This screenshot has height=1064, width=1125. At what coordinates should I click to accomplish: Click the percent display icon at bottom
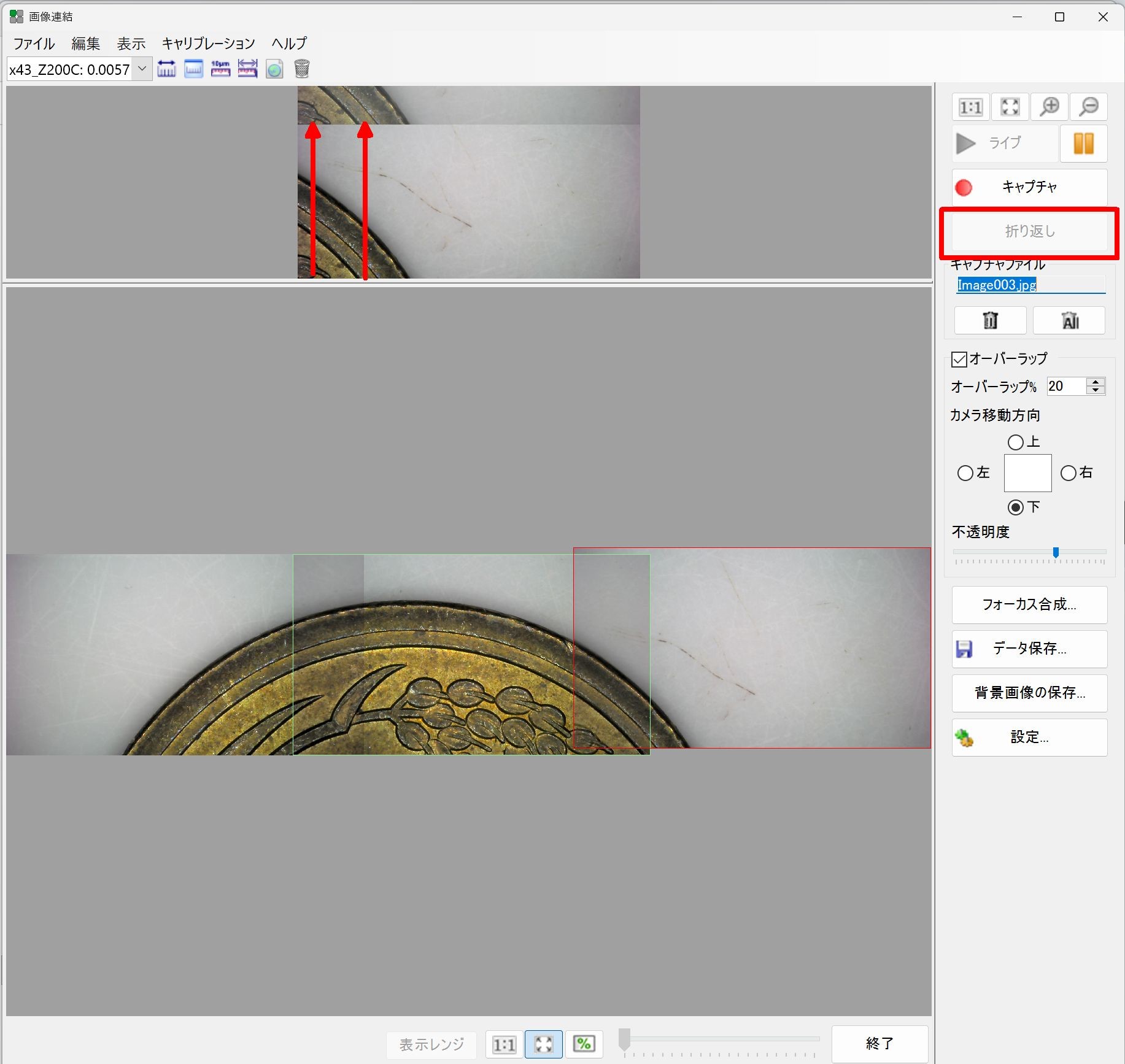[584, 1044]
